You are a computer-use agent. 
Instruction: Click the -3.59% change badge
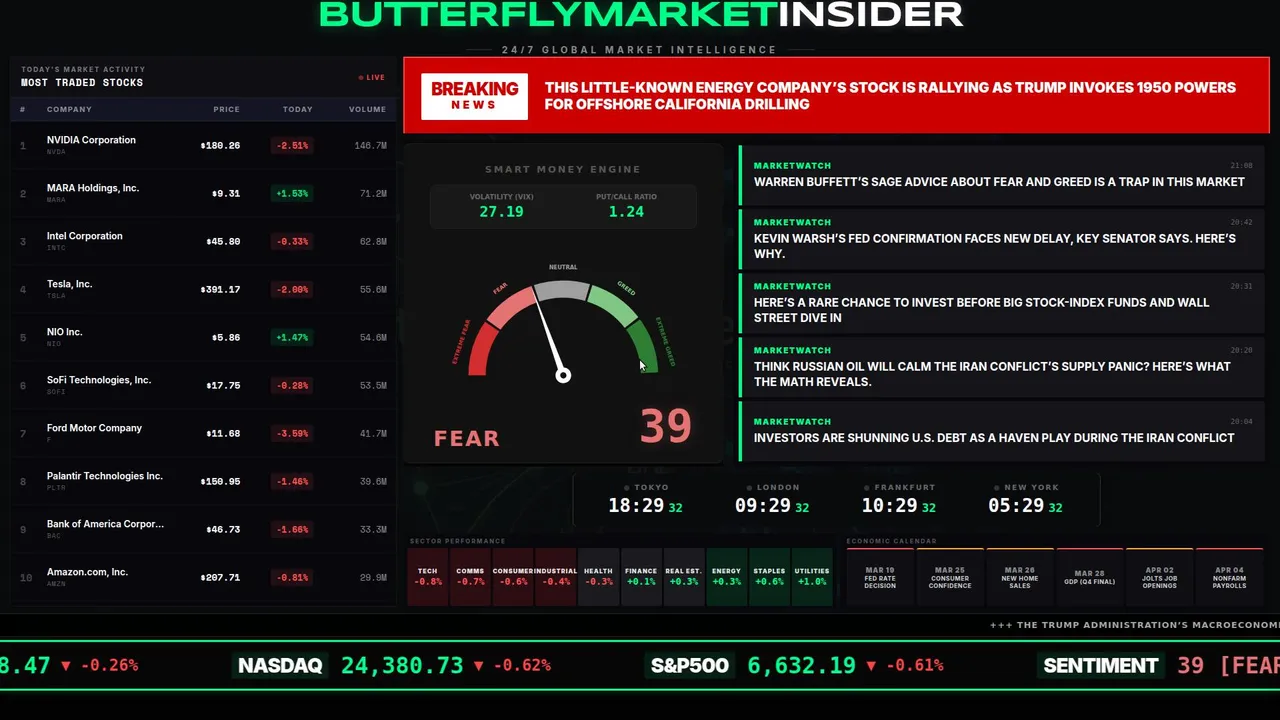point(292,434)
